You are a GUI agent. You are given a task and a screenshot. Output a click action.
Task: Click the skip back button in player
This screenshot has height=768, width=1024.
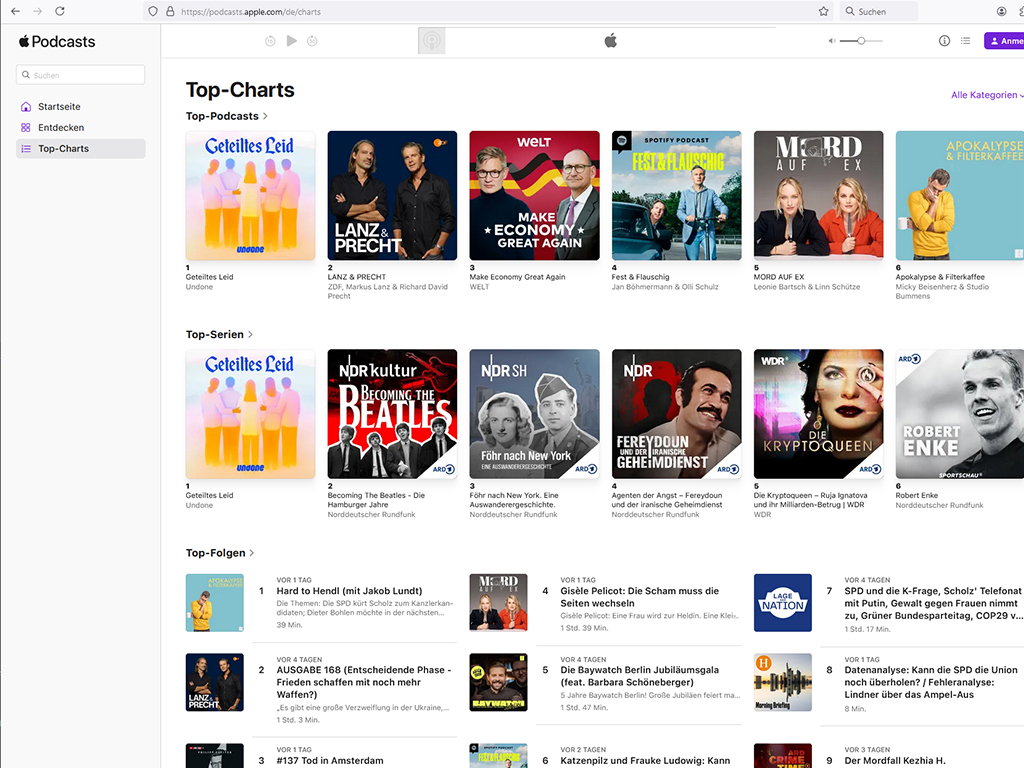pyautogui.click(x=270, y=41)
